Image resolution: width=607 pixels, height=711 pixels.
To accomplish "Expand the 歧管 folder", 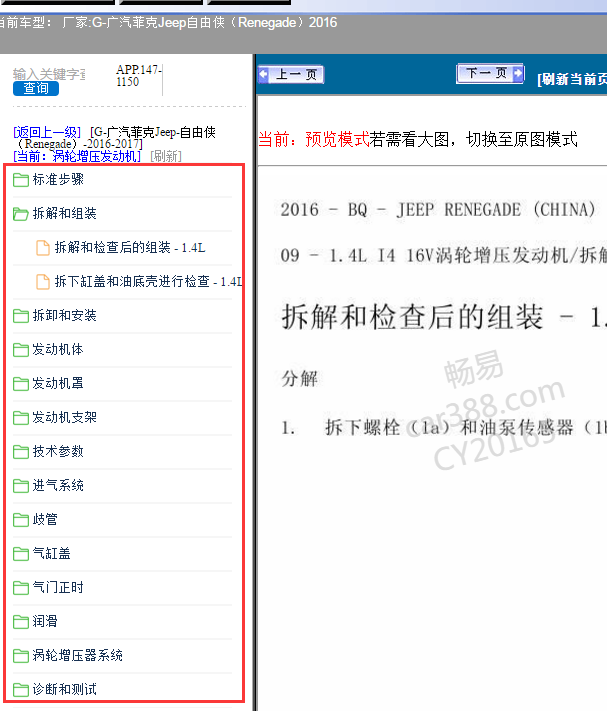I will [45, 520].
